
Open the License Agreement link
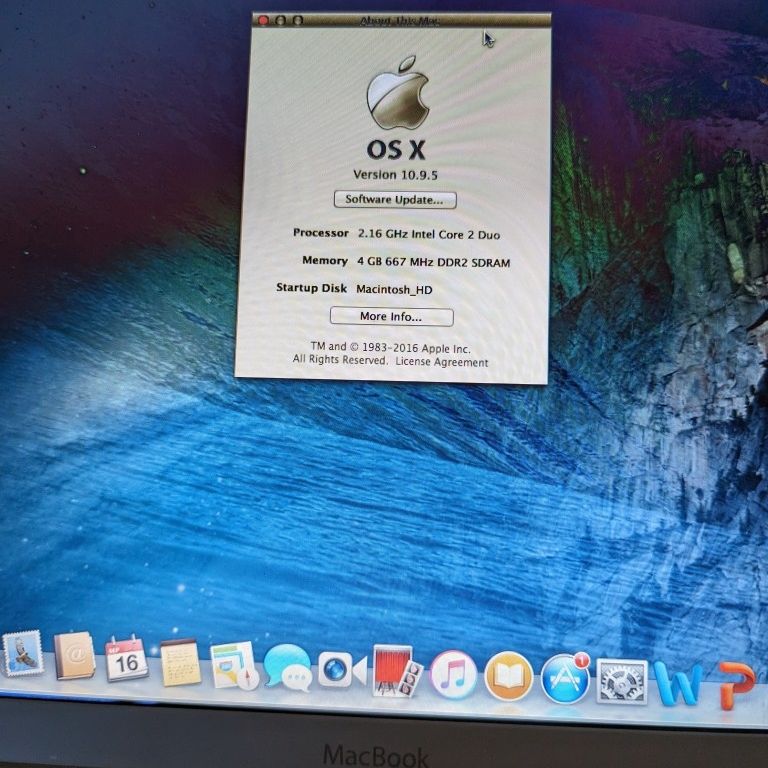coord(441,362)
